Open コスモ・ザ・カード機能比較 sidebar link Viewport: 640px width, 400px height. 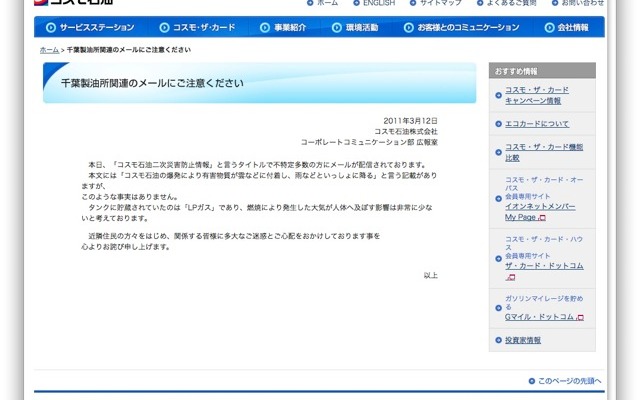coord(544,152)
